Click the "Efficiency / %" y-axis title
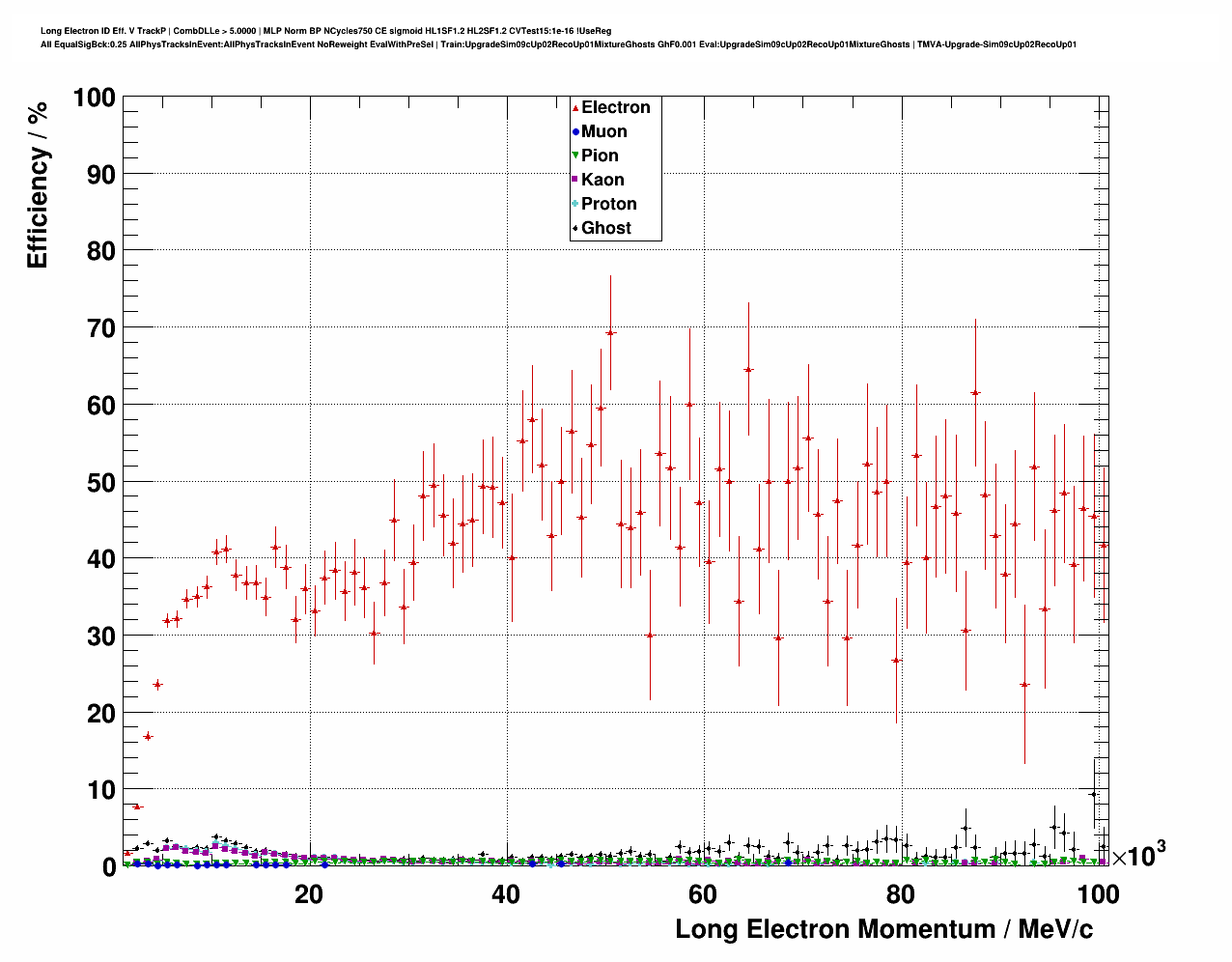This screenshot has height=962, width=1232. click(38, 184)
